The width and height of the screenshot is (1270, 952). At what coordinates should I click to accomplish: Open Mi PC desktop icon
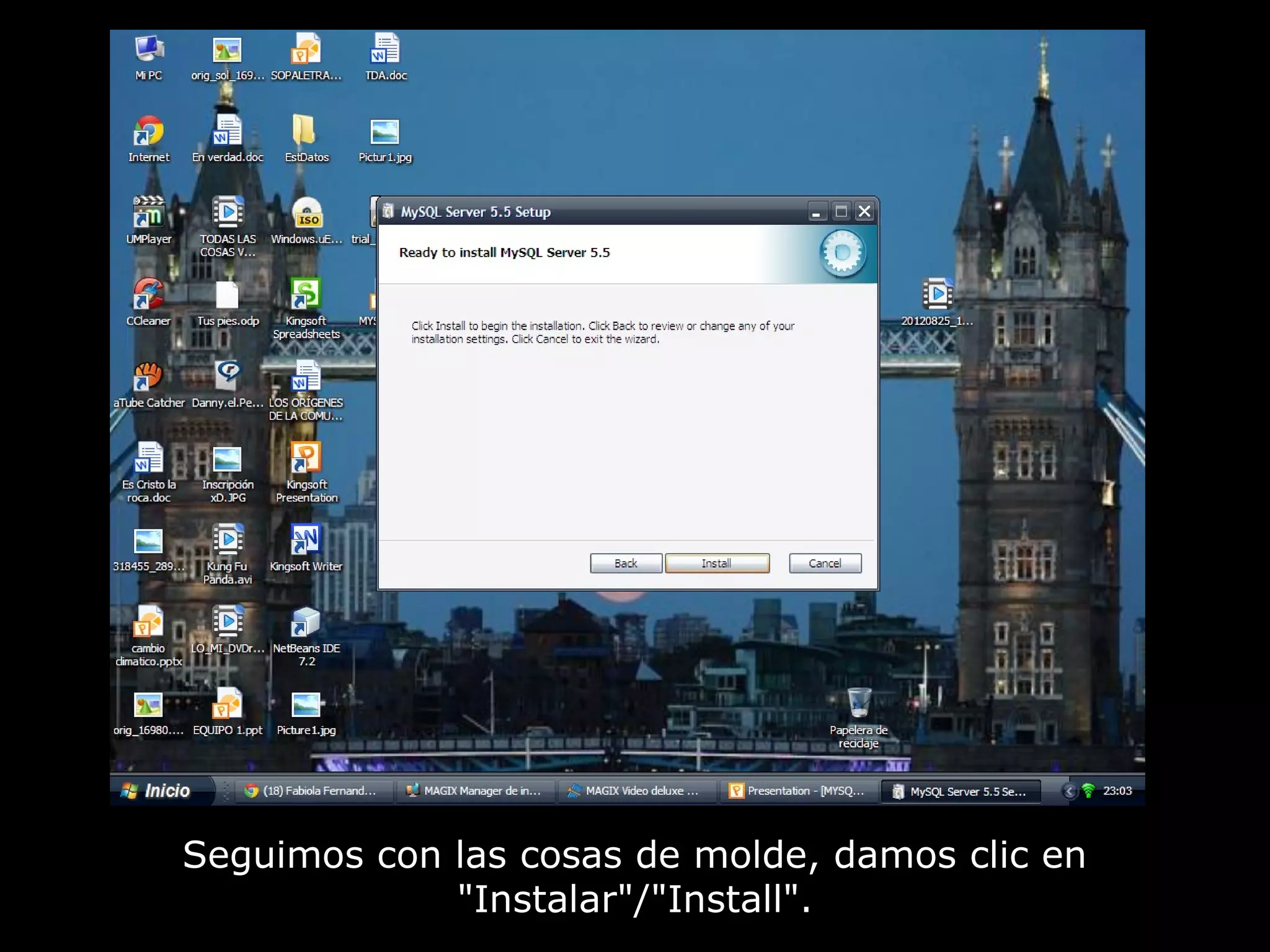pyautogui.click(x=149, y=58)
